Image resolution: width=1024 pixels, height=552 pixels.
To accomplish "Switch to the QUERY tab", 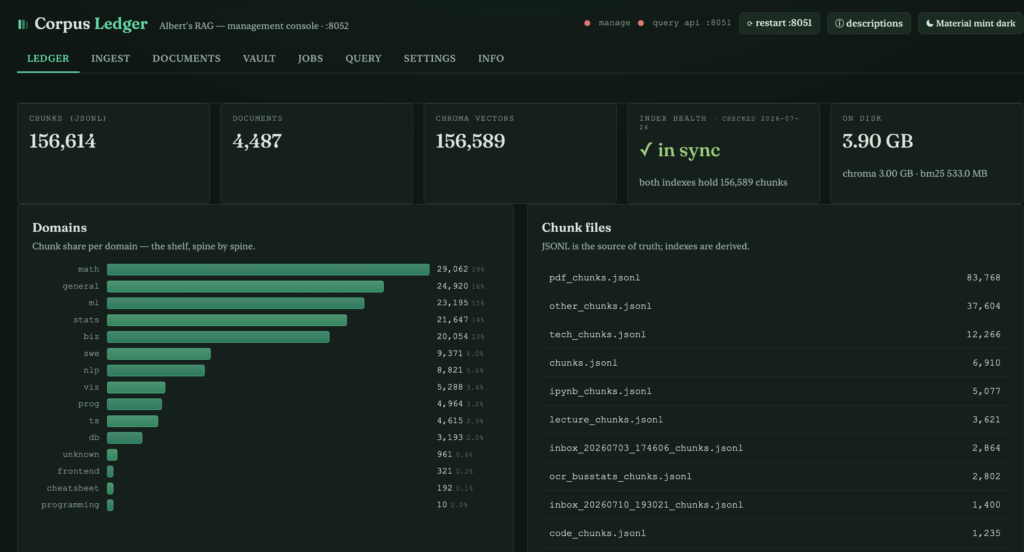I will [363, 59].
